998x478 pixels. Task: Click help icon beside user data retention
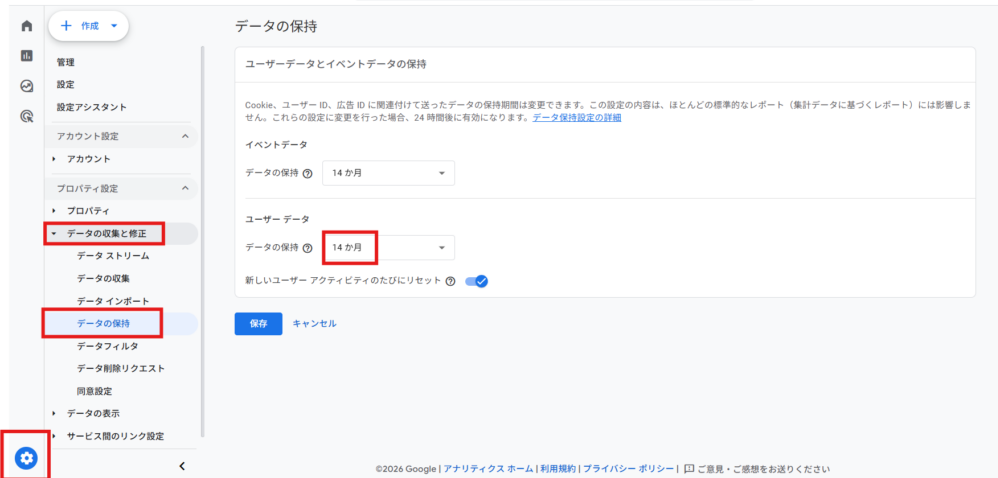(307, 248)
